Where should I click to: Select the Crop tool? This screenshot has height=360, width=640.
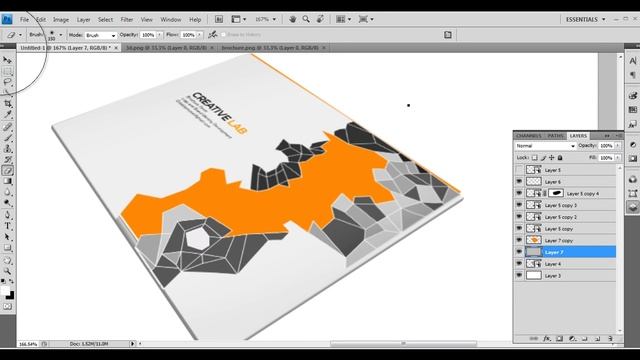(7, 104)
